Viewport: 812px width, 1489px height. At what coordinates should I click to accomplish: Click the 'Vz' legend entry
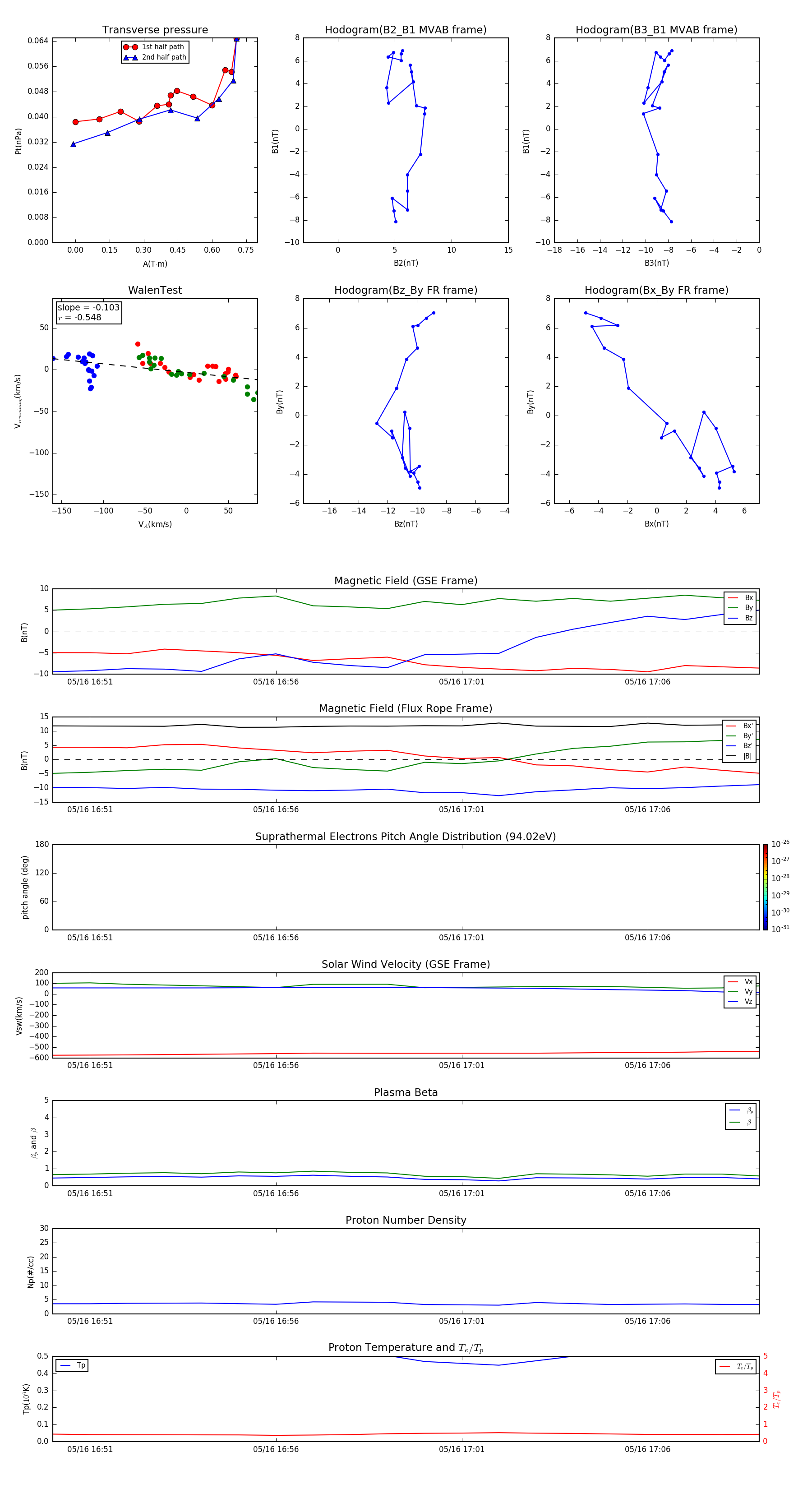tap(740, 1002)
